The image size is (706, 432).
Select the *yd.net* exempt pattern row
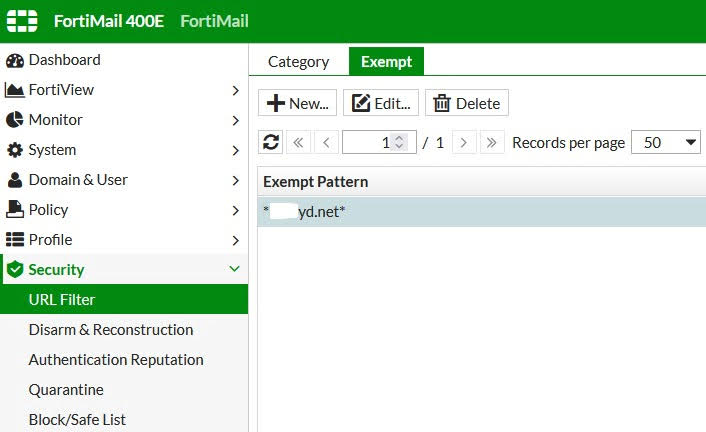click(482, 212)
